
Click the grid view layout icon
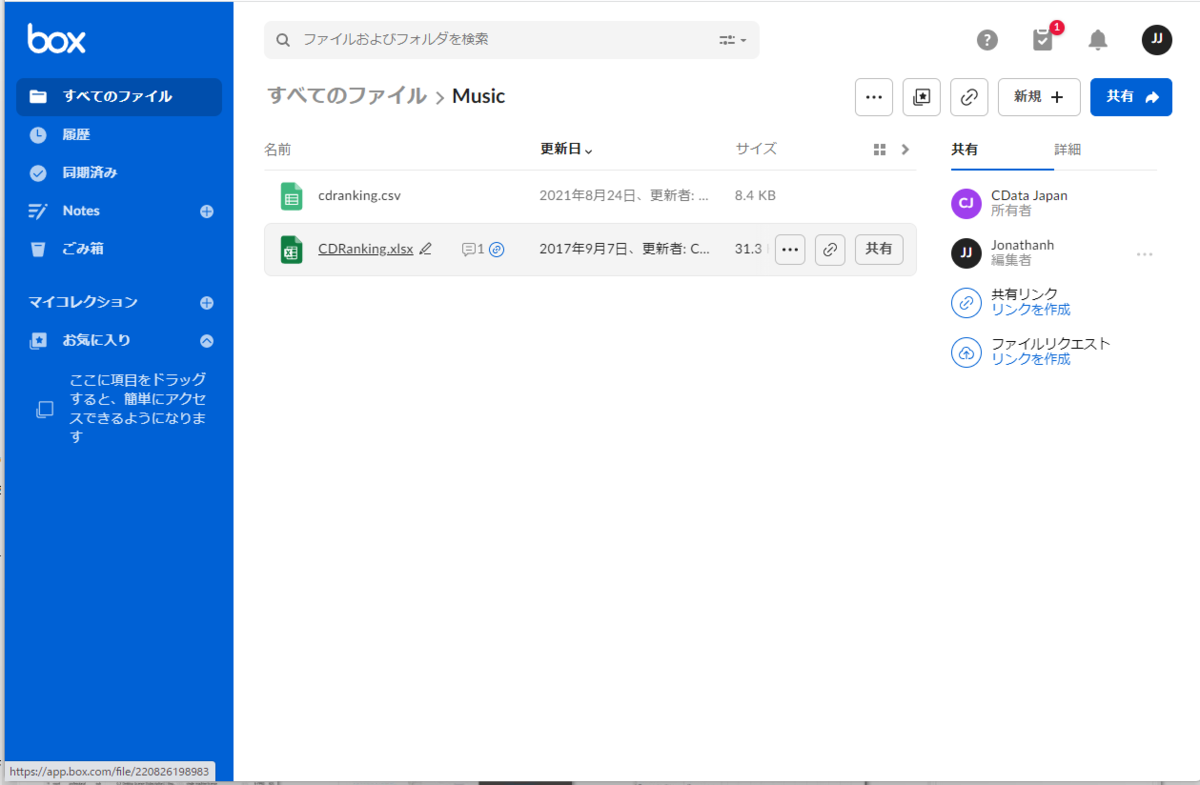point(879,148)
